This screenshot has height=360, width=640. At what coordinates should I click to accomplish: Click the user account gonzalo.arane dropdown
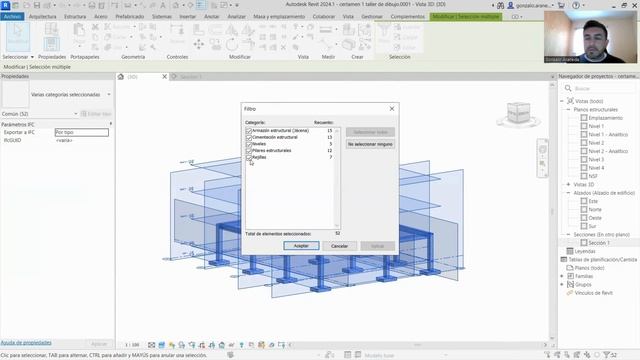[531, 5]
